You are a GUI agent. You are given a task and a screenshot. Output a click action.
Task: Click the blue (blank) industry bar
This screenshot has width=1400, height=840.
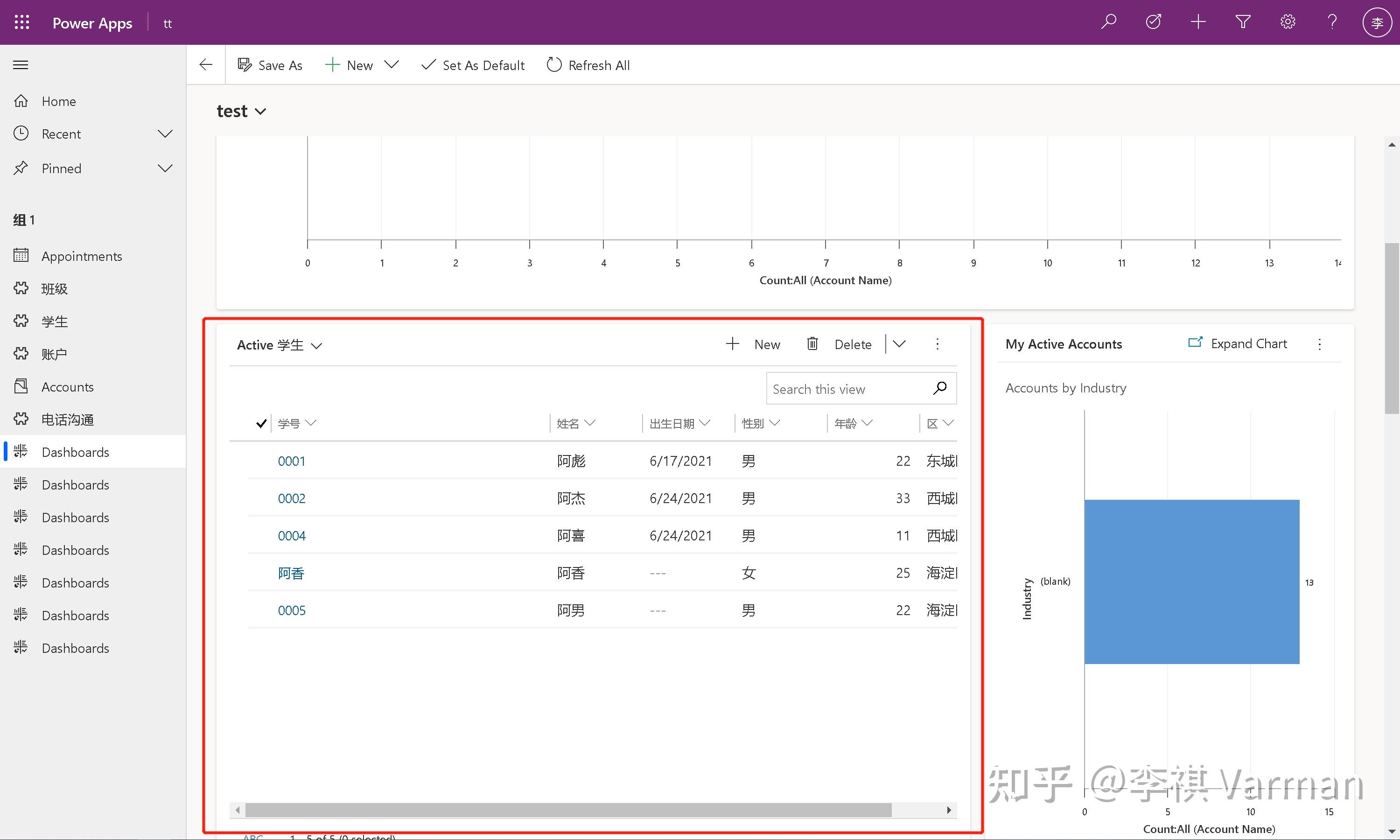click(x=1191, y=581)
